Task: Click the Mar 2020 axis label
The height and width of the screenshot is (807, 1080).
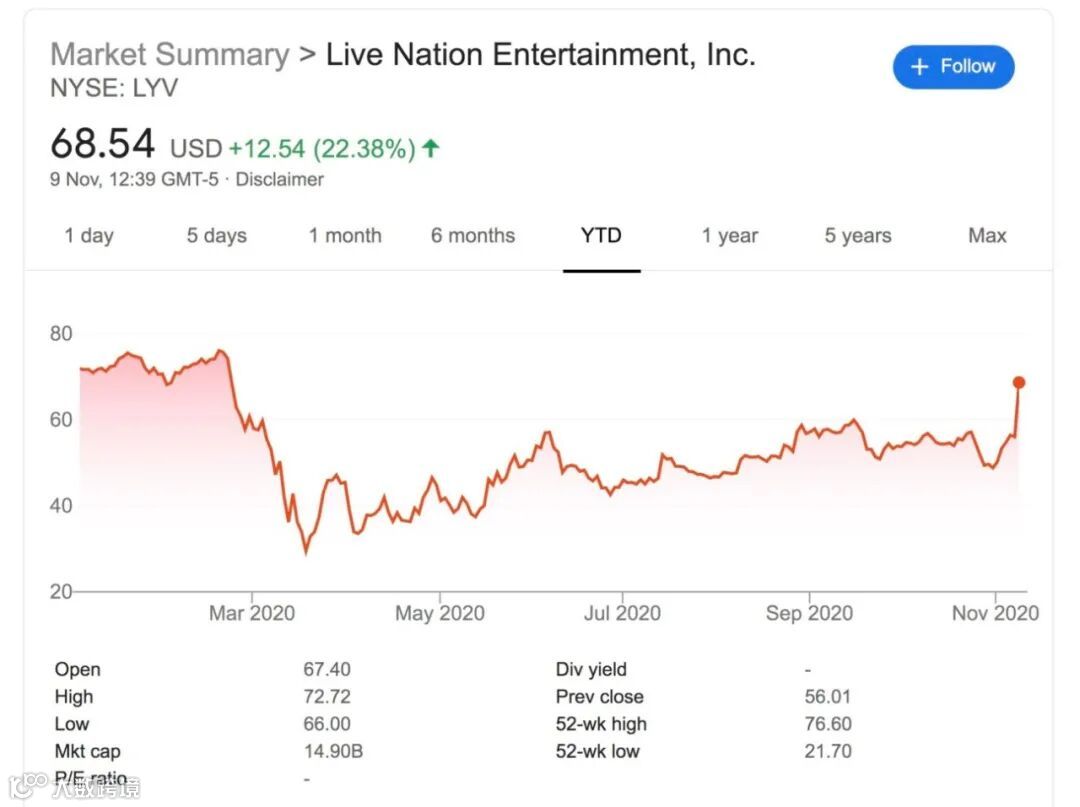Action: point(252,613)
